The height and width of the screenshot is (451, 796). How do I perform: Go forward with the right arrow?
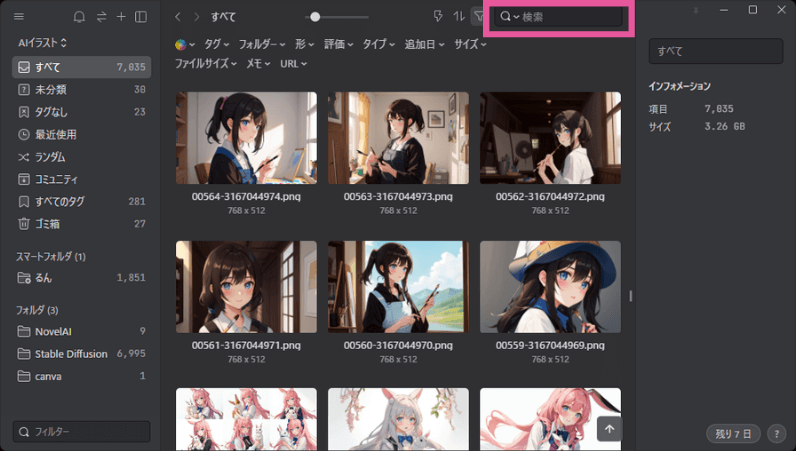point(196,17)
